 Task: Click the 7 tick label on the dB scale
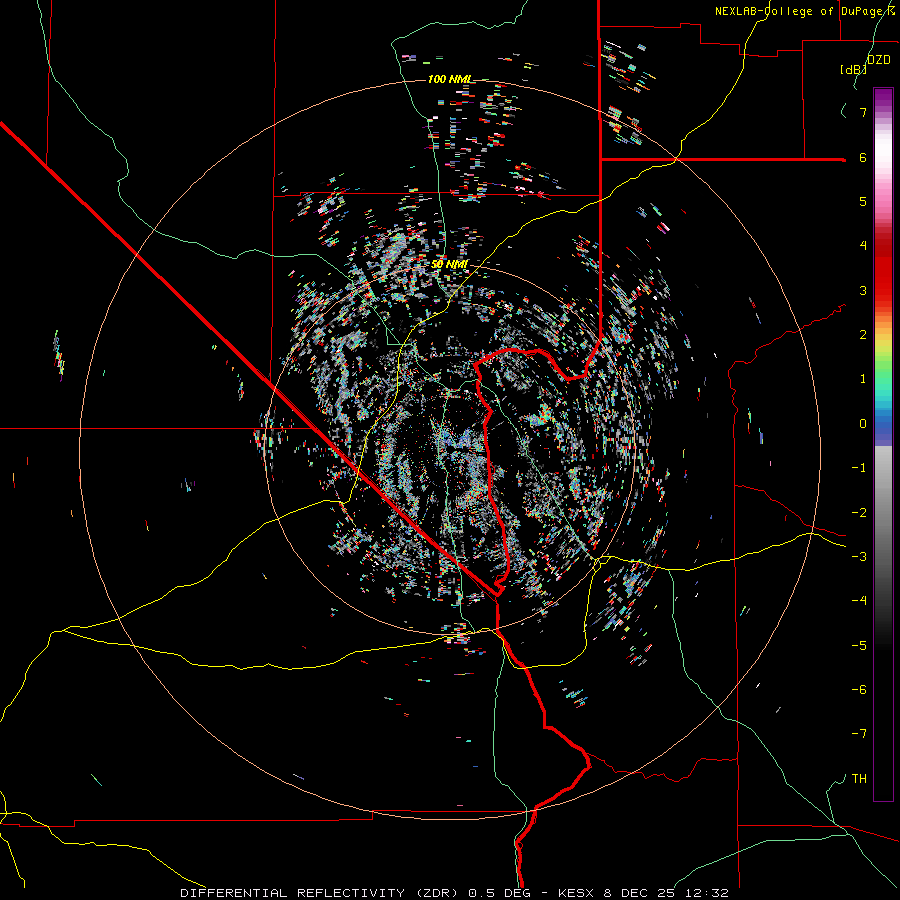point(862,112)
